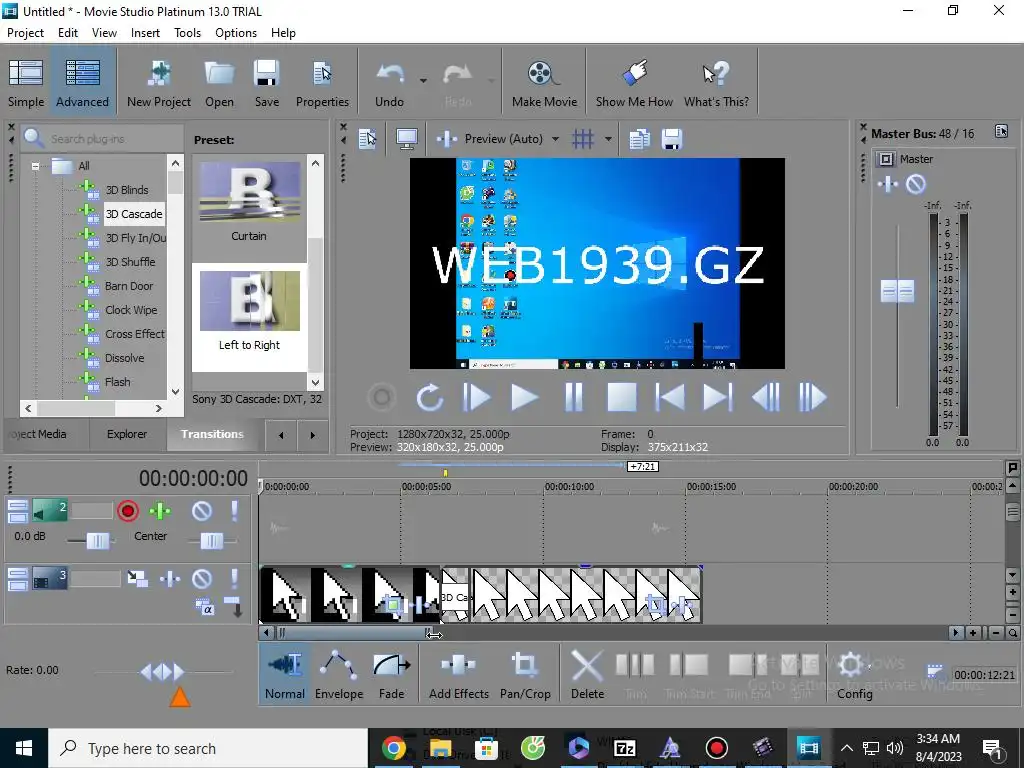Select the Envelope edit tool
The image size is (1024, 768).
pos(338,675)
